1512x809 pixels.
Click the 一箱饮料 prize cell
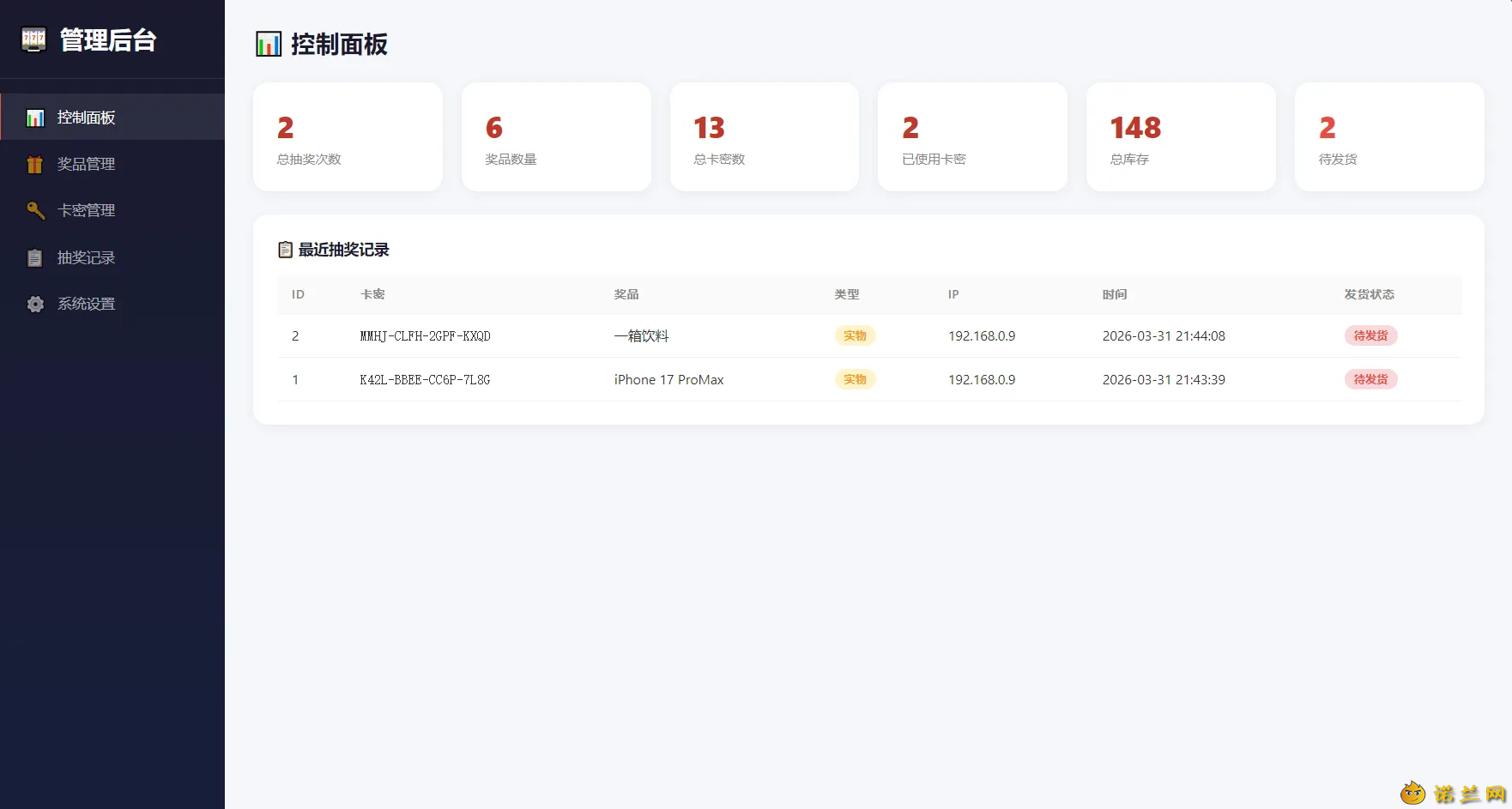642,336
